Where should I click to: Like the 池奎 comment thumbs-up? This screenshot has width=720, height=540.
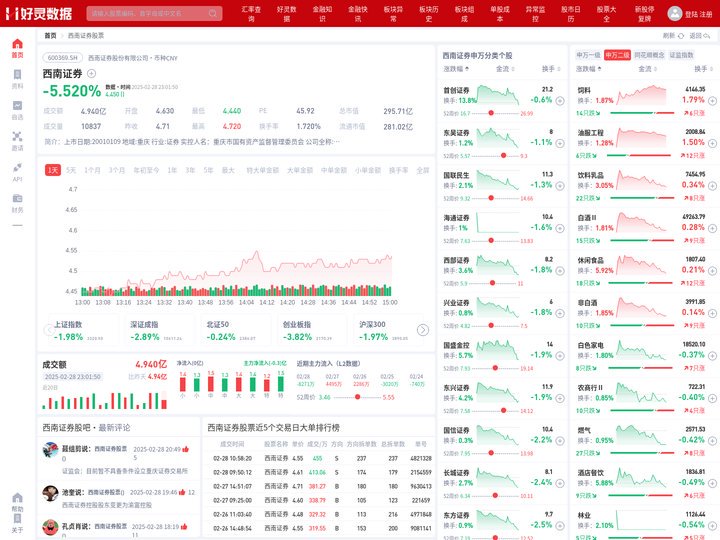[182, 492]
